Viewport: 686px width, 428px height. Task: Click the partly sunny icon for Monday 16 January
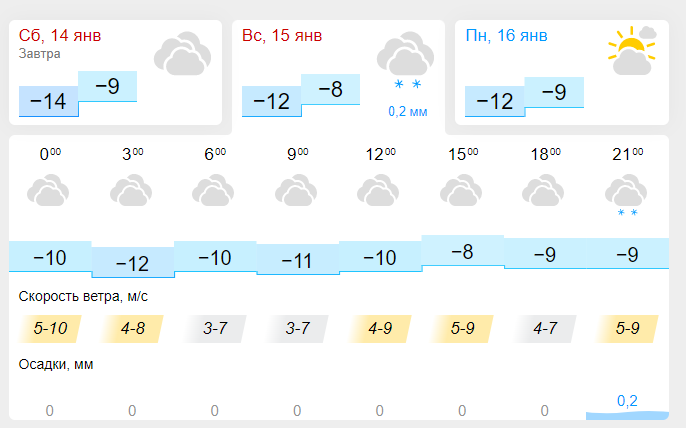(633, 53)
